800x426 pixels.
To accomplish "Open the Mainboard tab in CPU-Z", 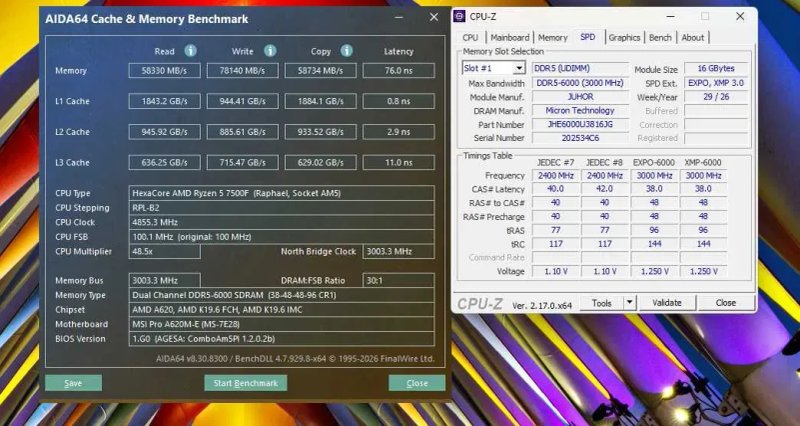I will pos(509,37).
